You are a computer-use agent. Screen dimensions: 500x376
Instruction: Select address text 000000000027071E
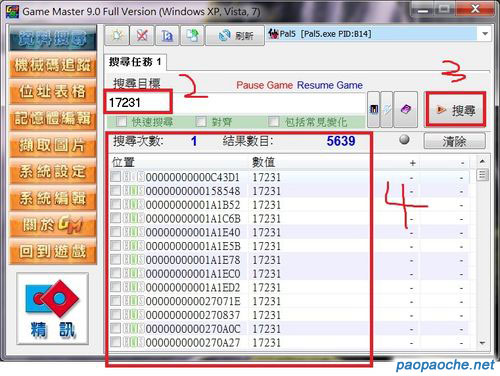point(193,301)
